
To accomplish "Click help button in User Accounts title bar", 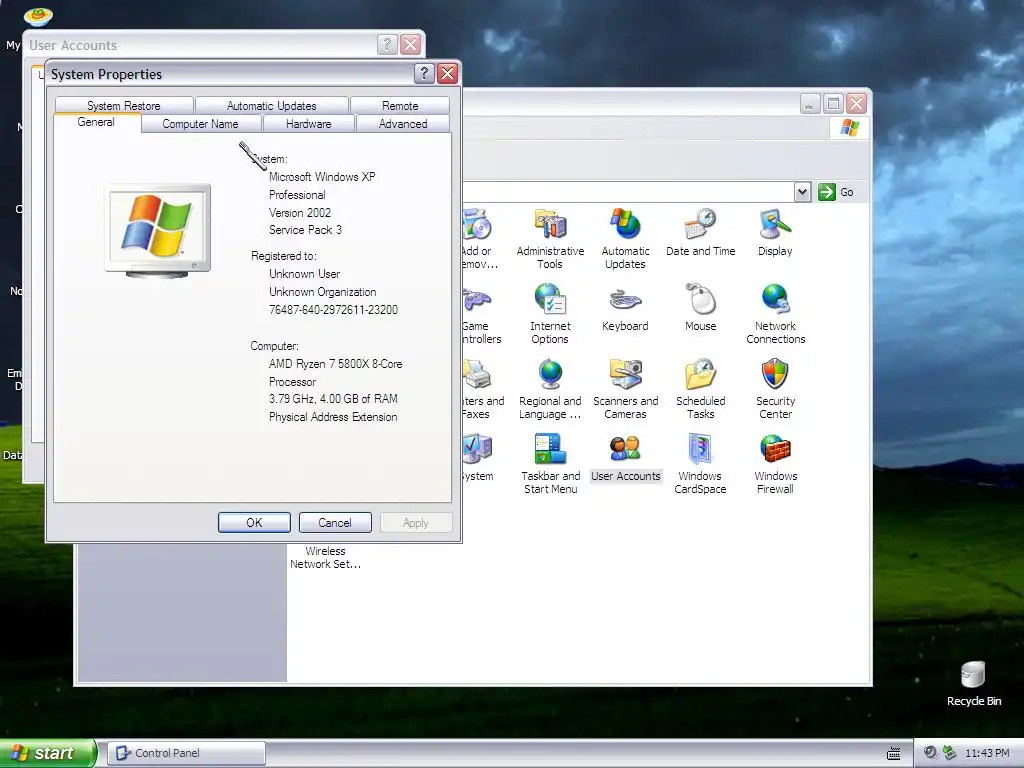I will point(387,44).
